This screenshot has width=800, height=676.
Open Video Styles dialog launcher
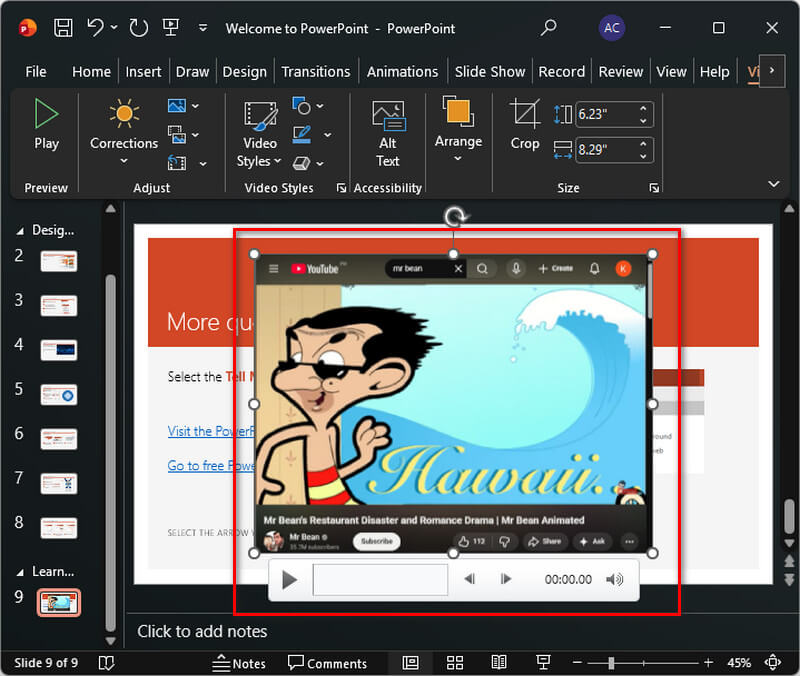coord(341,188)
